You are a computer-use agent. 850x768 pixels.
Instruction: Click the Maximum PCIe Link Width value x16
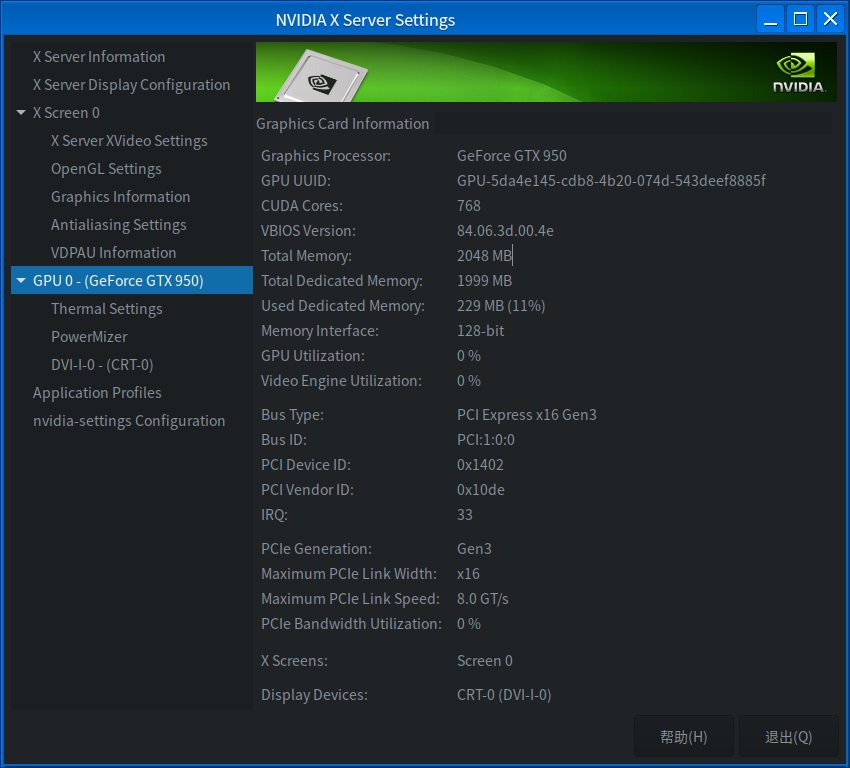(x=468, y=573)
